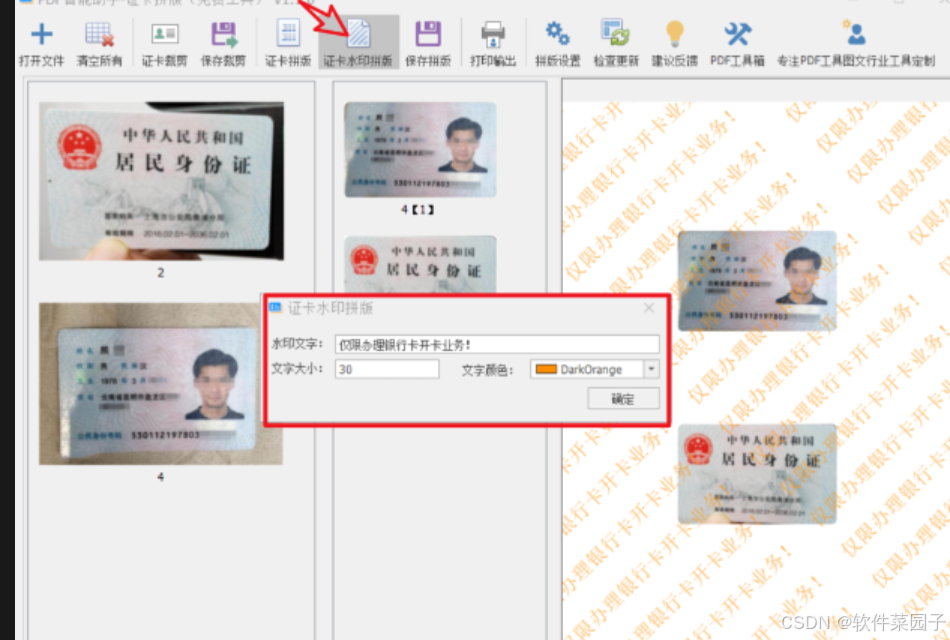Viewport: 950px width, 640px height.
Task: Save layout using 保存拼版
Action: coord(428,44)
